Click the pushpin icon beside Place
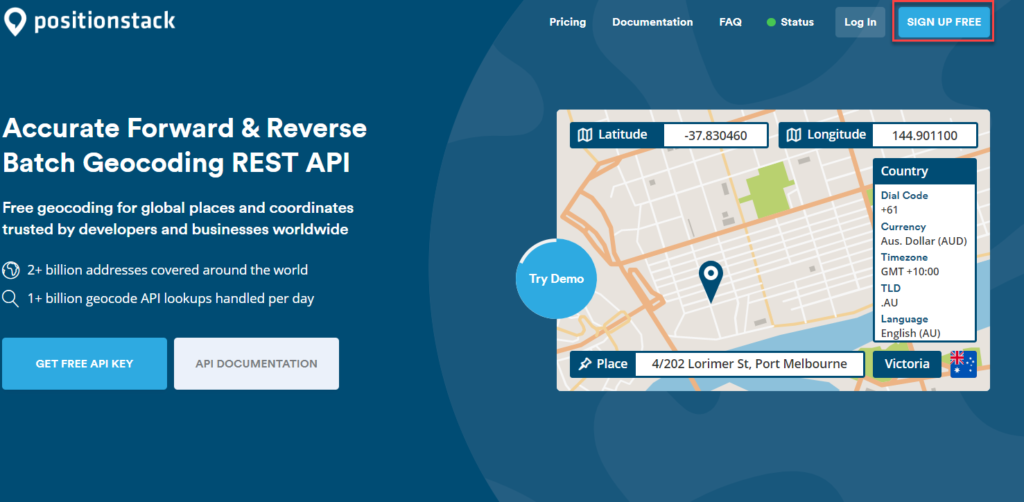 coord(586,364)
